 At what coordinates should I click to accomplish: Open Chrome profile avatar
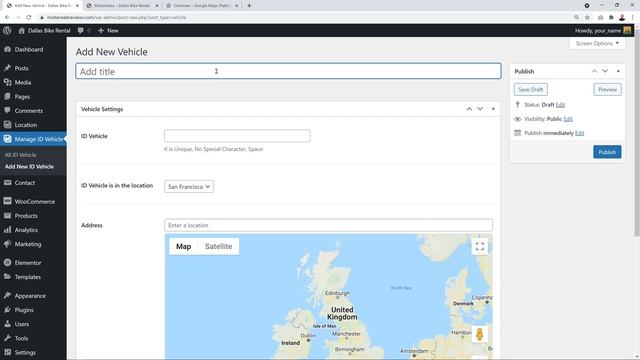pyautogui.click(x=622, y=18)
